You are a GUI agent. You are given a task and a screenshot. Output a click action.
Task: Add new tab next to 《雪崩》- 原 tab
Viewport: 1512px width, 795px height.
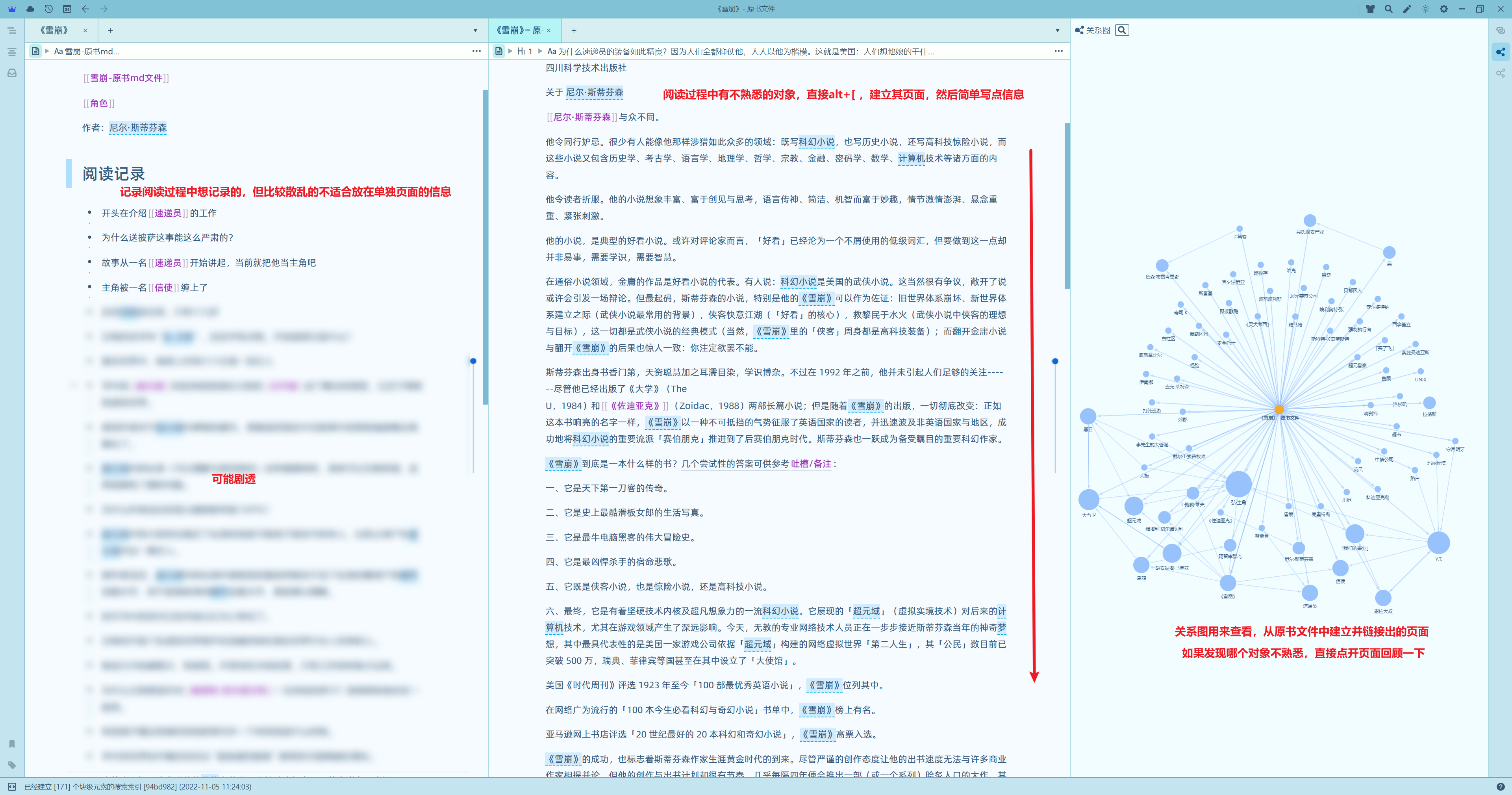(573, 31)
